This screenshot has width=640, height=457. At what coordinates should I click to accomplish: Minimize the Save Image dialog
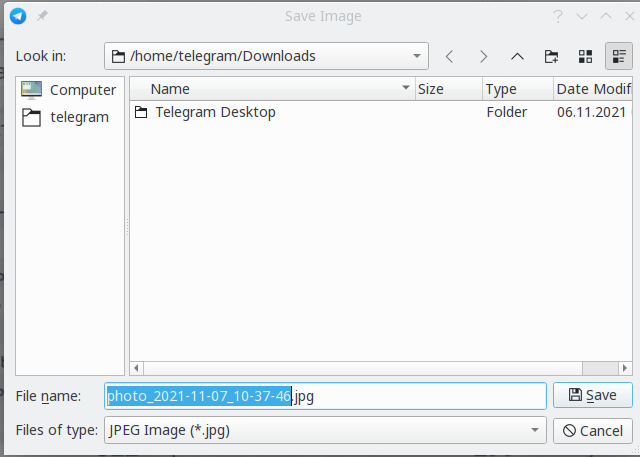pyautogui.click(x=582, y=16)
